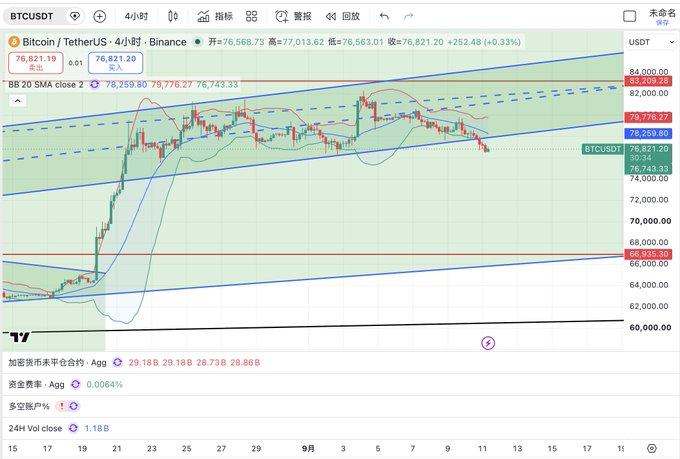Click the green BTCUSDT price line tag
Screen dimensions: 680x459
(602, 149)
